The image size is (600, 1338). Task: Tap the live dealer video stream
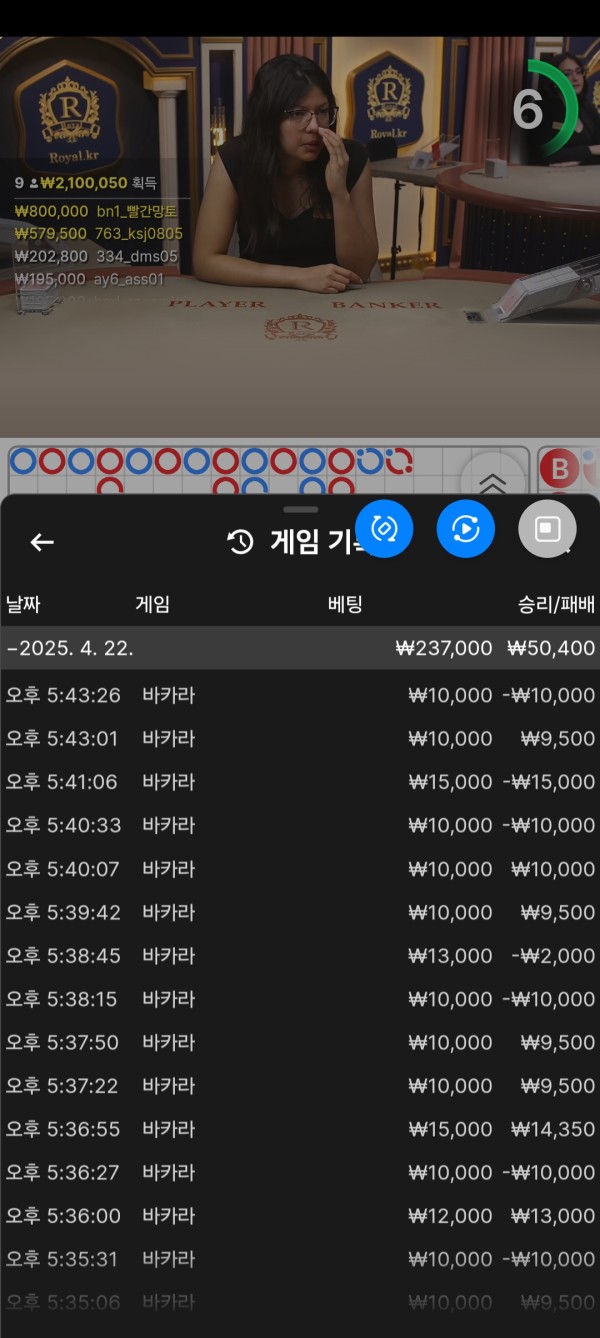tap(300, 237)
